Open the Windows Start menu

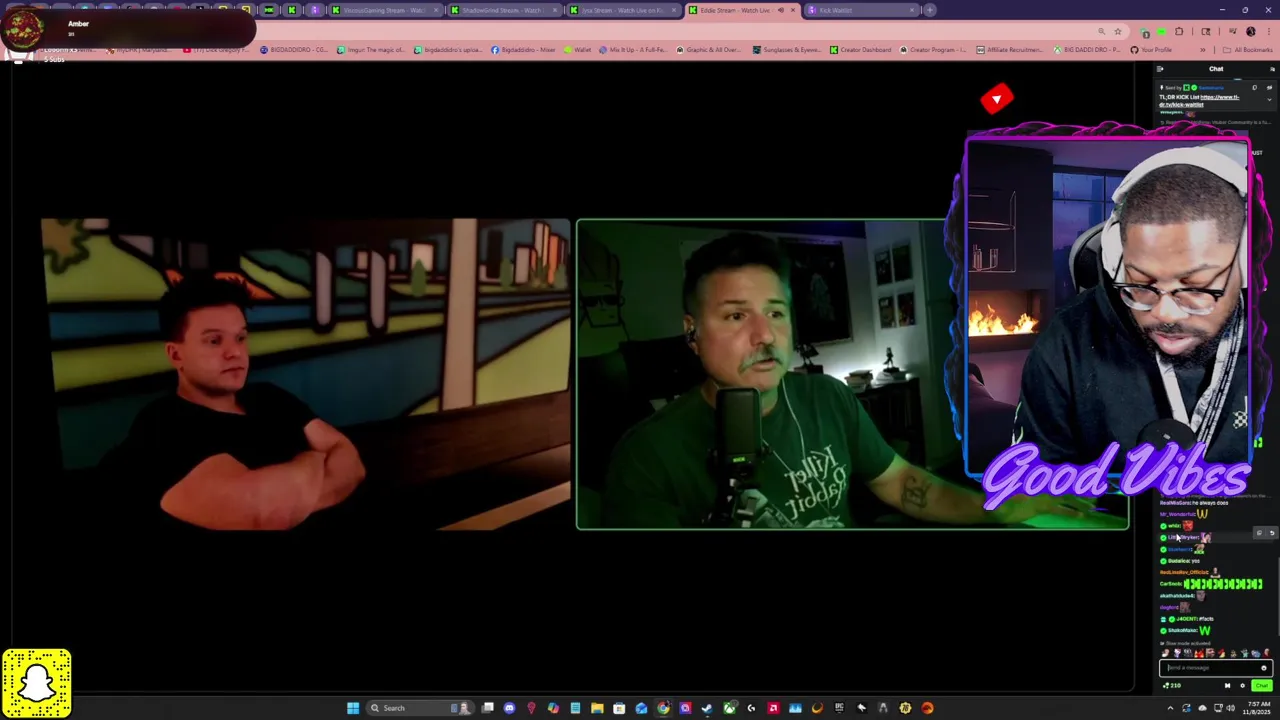tap(353, 708)
